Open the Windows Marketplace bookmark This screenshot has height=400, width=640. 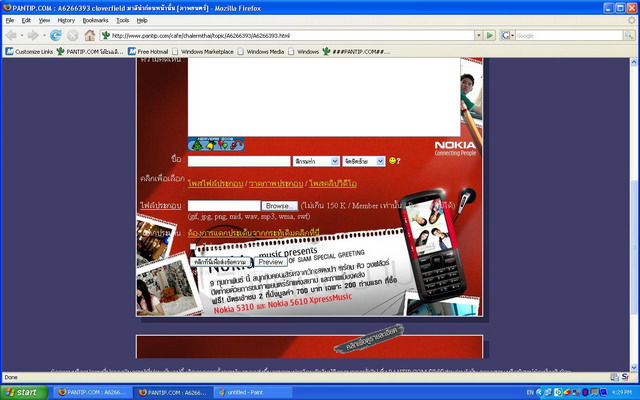(203, 51)
